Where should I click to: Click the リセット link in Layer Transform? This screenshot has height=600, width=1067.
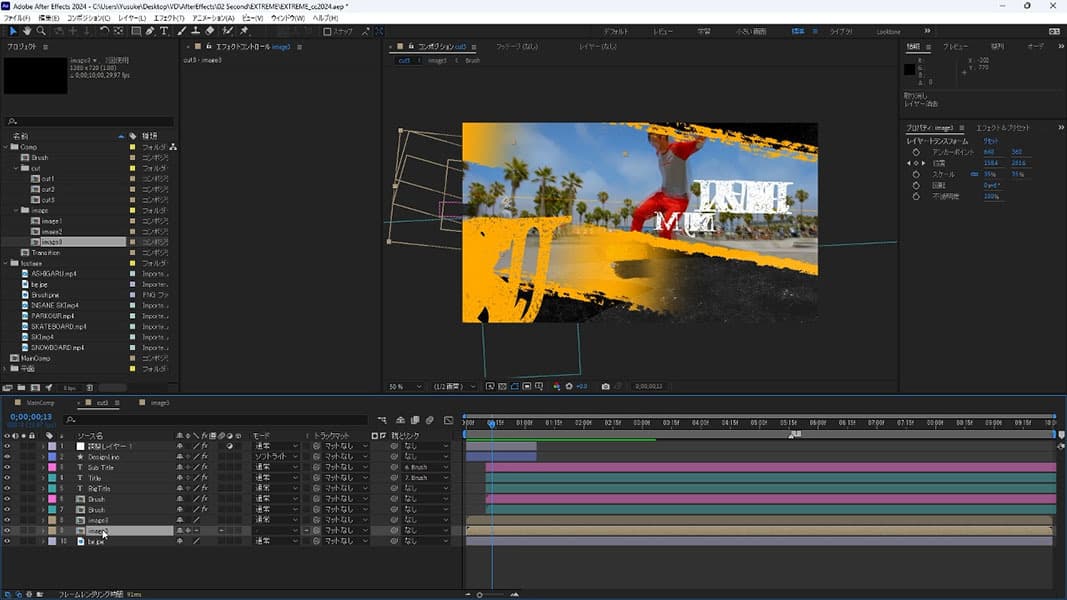point(991,141)
